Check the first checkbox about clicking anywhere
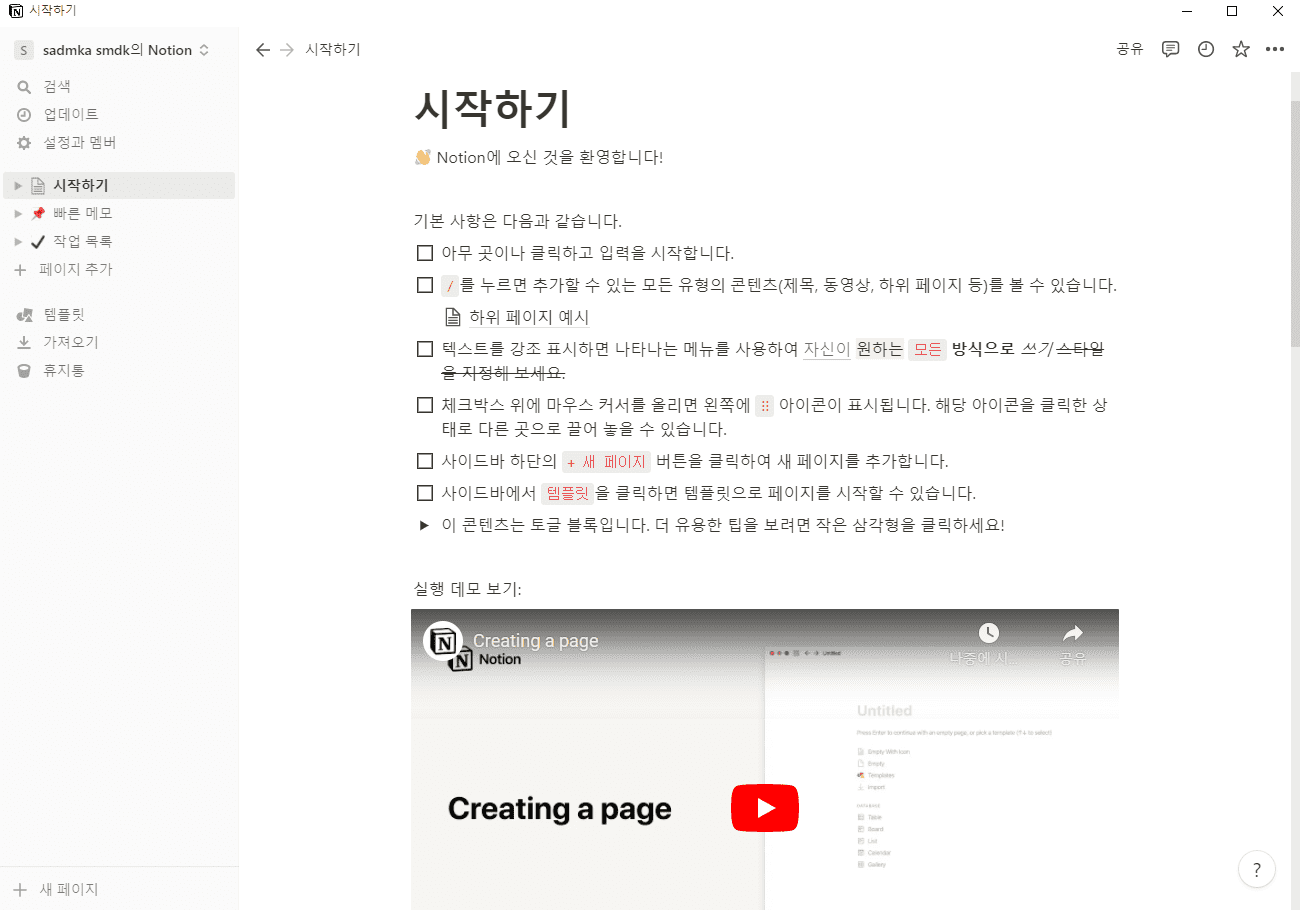The height and width of the screenshot is (910, 1300). pos(424,252)
